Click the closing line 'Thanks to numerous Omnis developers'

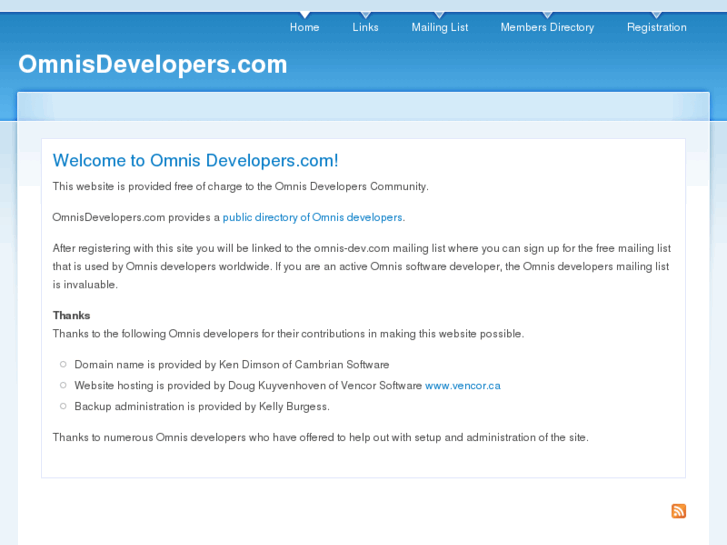pos(321,437)
